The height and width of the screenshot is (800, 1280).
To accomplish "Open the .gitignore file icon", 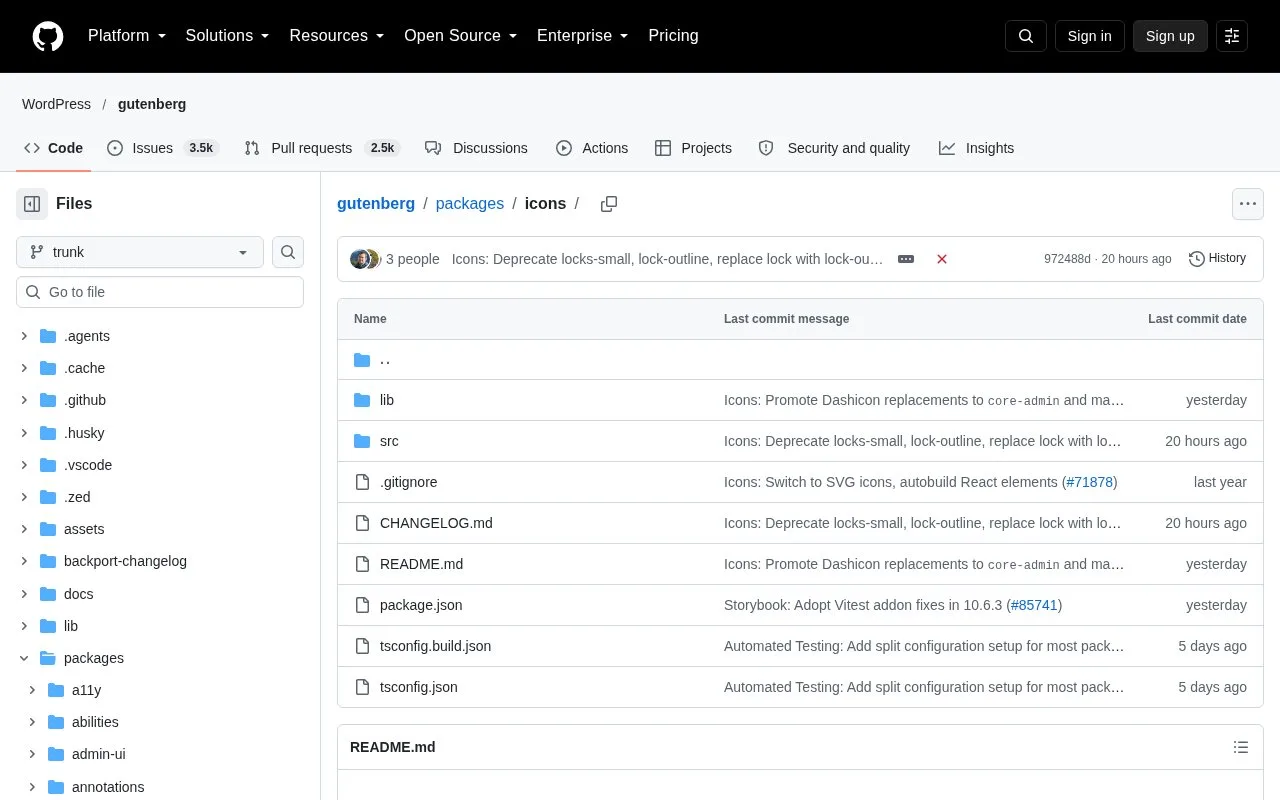I will (362, 482).
